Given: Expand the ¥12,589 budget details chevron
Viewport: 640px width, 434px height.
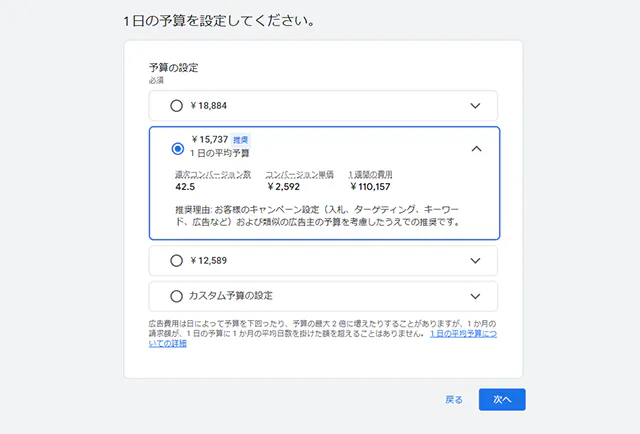Looking at the screenshot, I should click(475, 260).
